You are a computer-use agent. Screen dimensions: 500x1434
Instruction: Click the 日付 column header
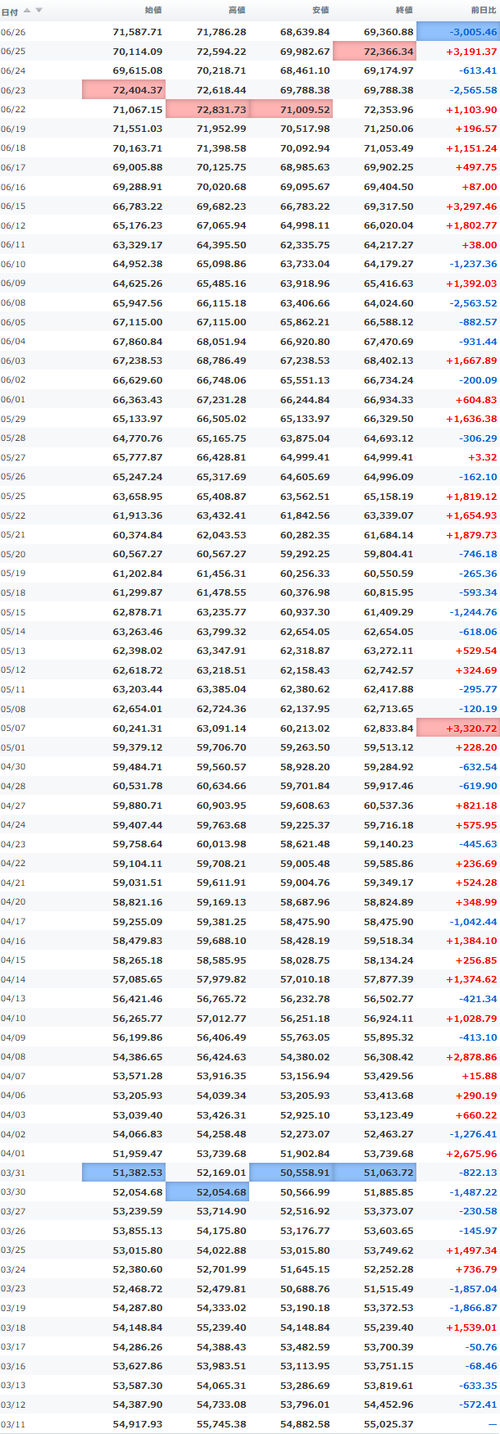pos(10,10)
